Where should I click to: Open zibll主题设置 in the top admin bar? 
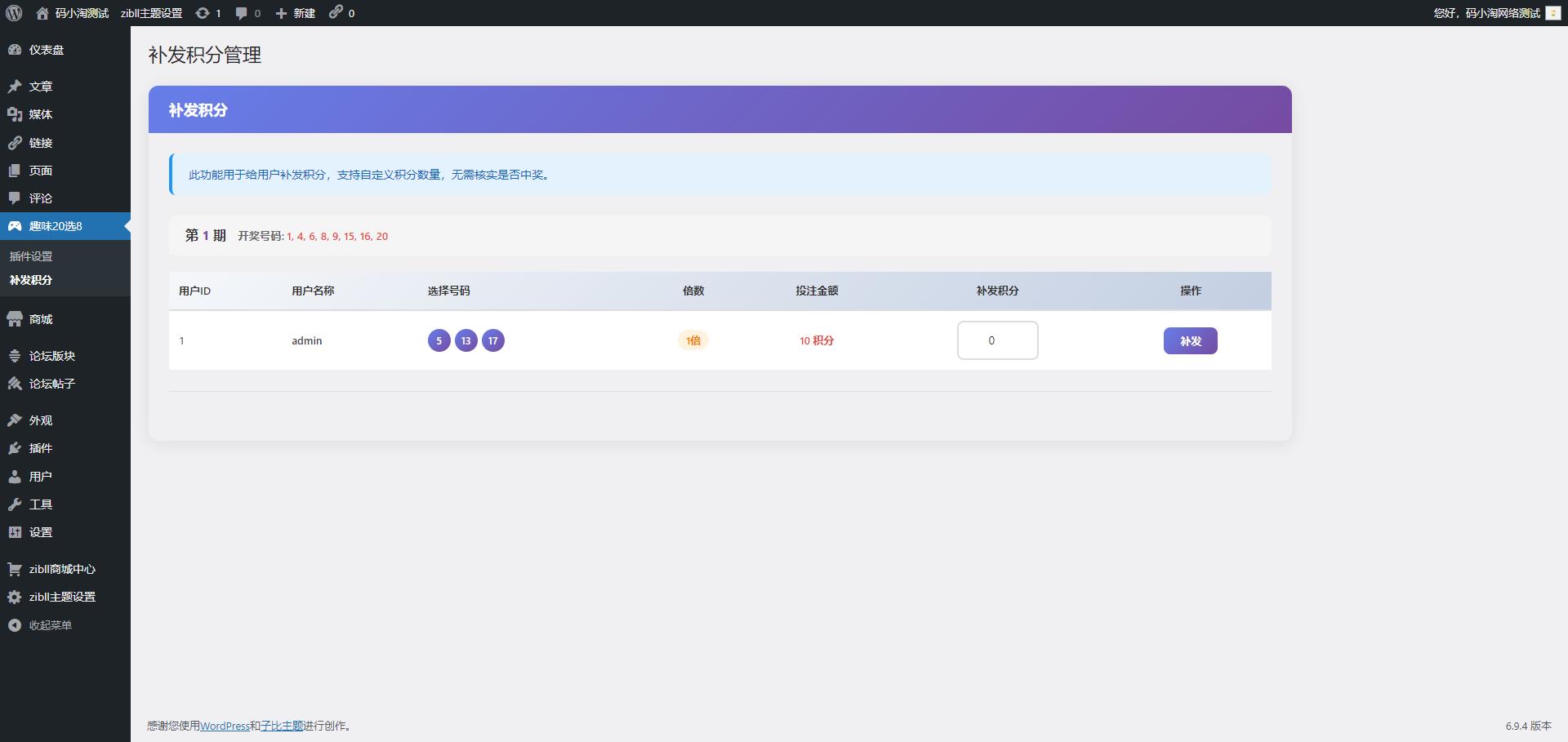tap(151, 13)
